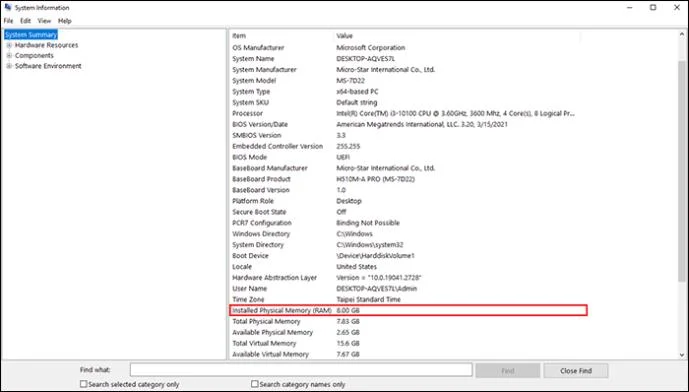Click the value Taipei Standard Time
Image resolution: width=689 pixels, height=392 pixels.
[x=368, y=299]
